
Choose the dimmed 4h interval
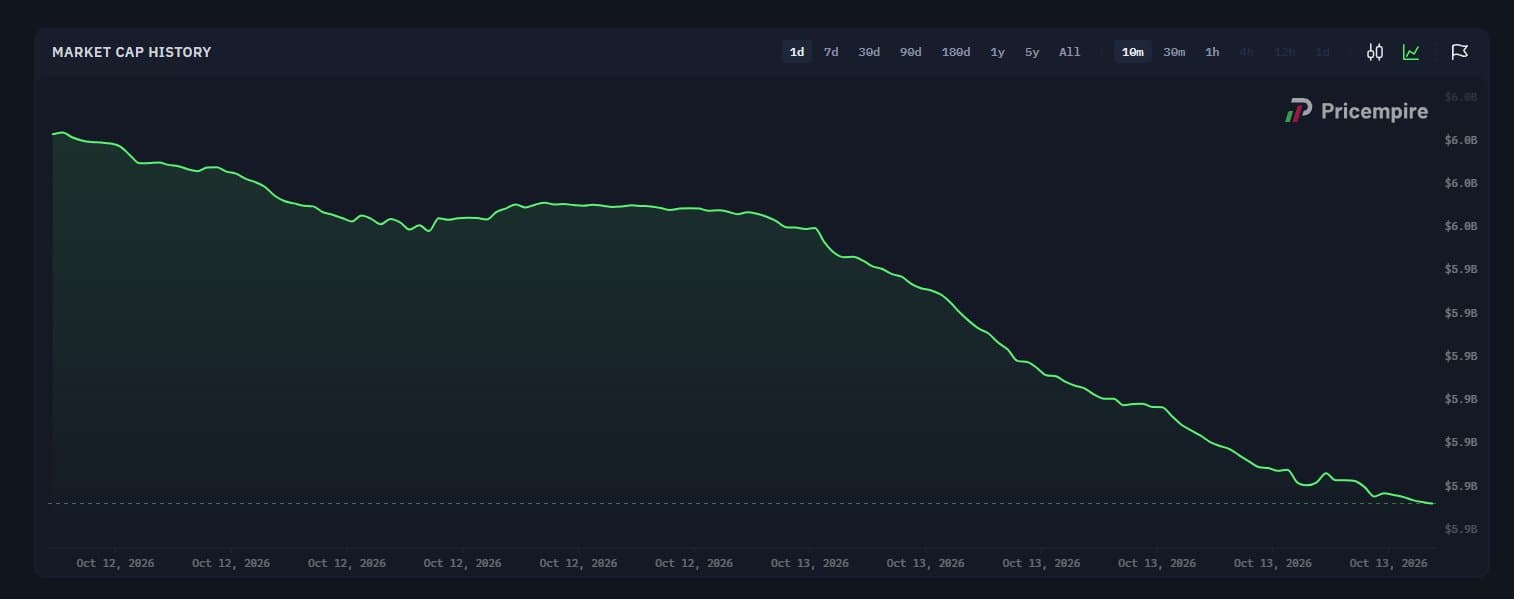pyautogui.click(x=1246, y=52)
